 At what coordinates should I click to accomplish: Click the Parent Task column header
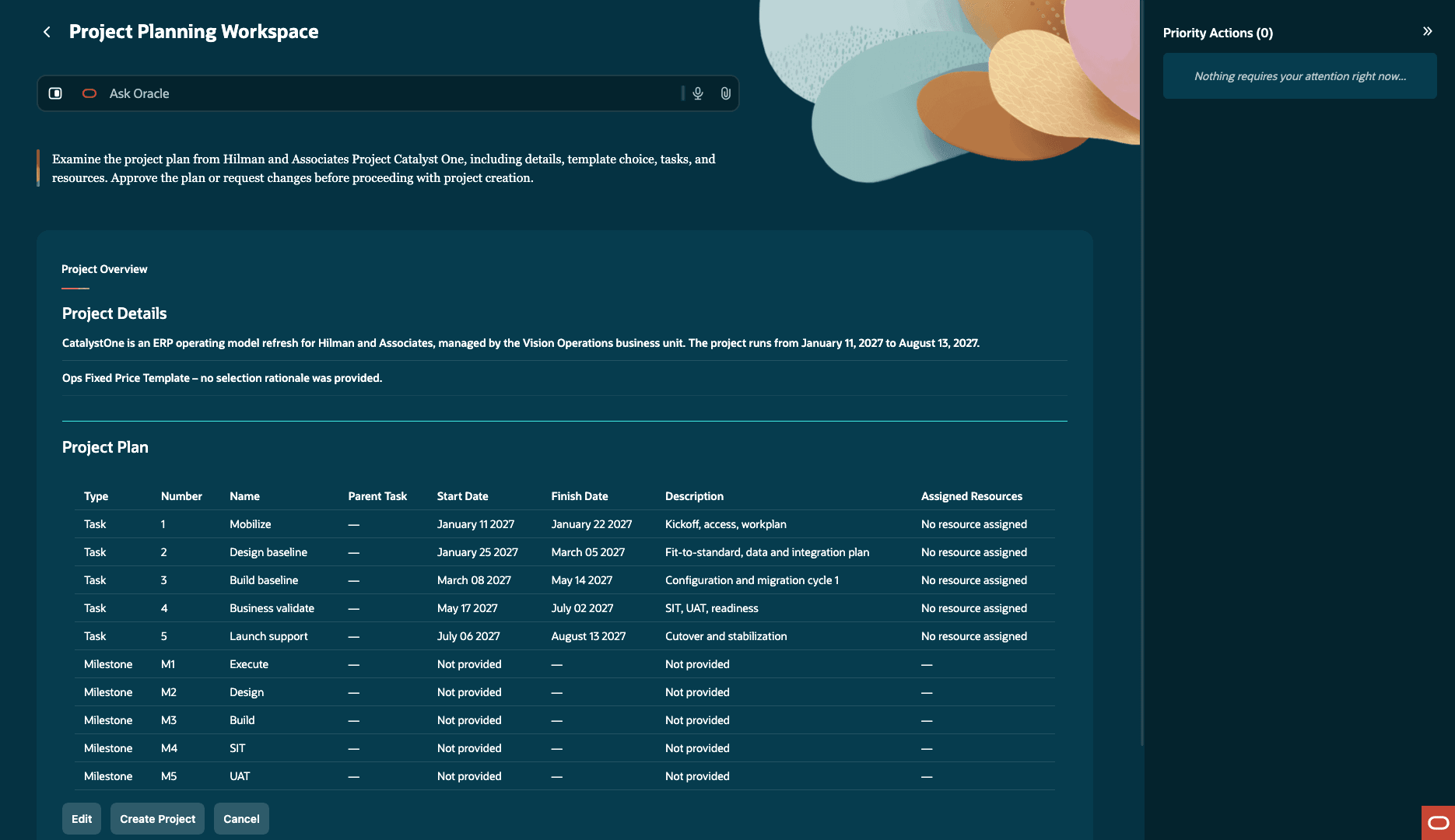point(377,496)
